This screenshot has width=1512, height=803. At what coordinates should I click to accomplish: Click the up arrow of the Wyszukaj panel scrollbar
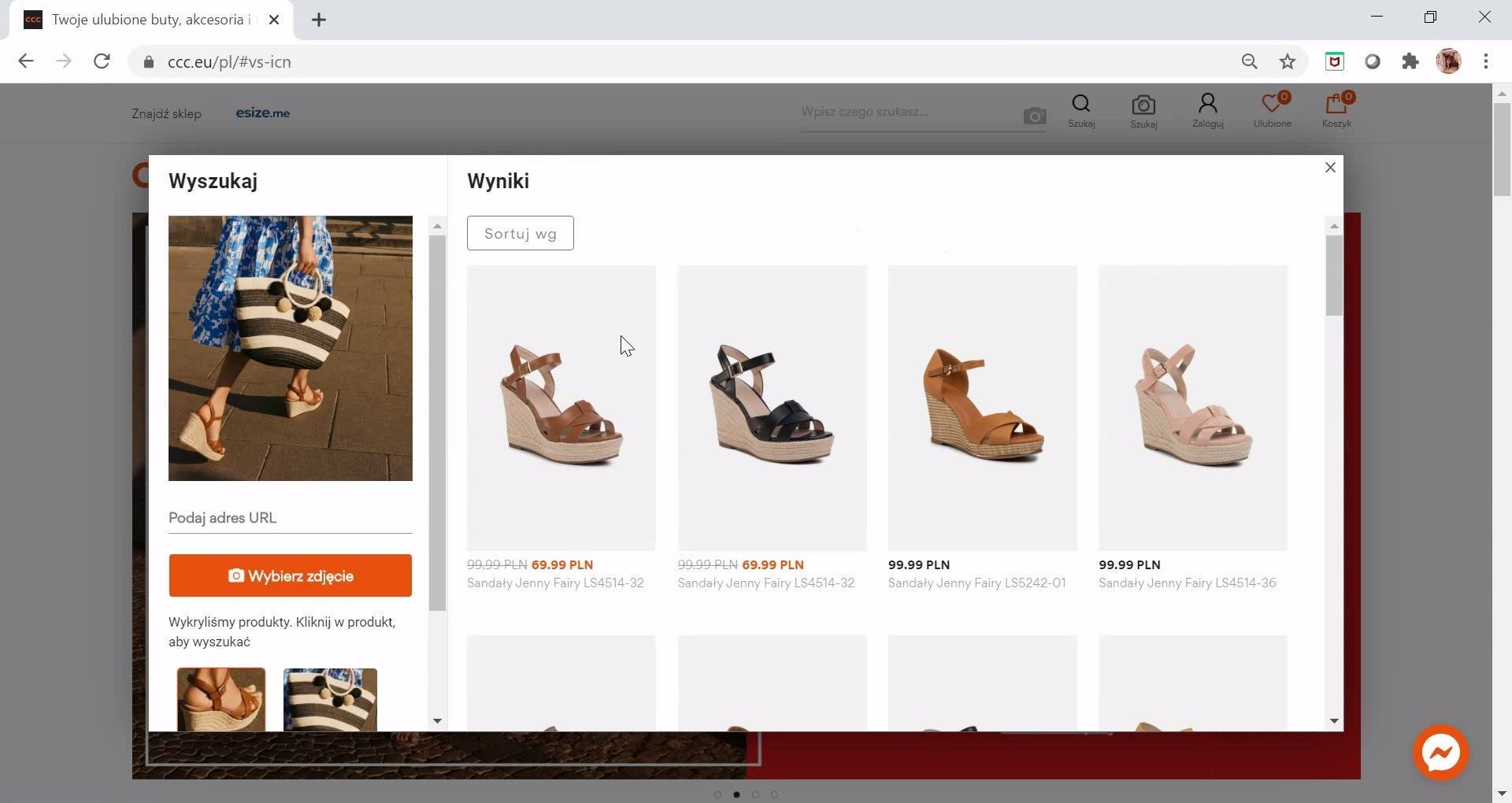[x=438, y=226]
